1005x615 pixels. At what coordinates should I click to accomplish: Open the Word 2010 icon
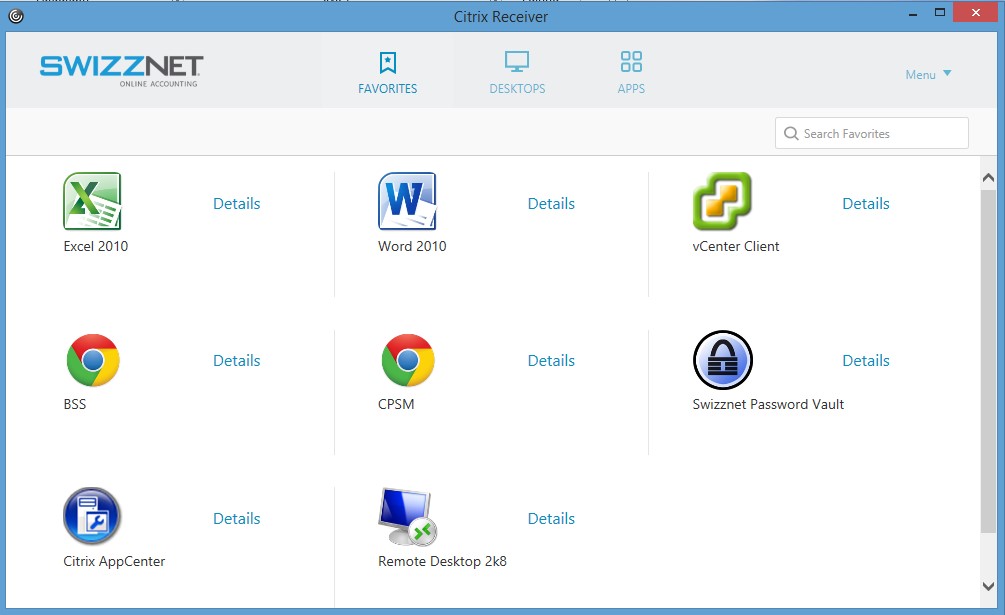coord(407,201)
